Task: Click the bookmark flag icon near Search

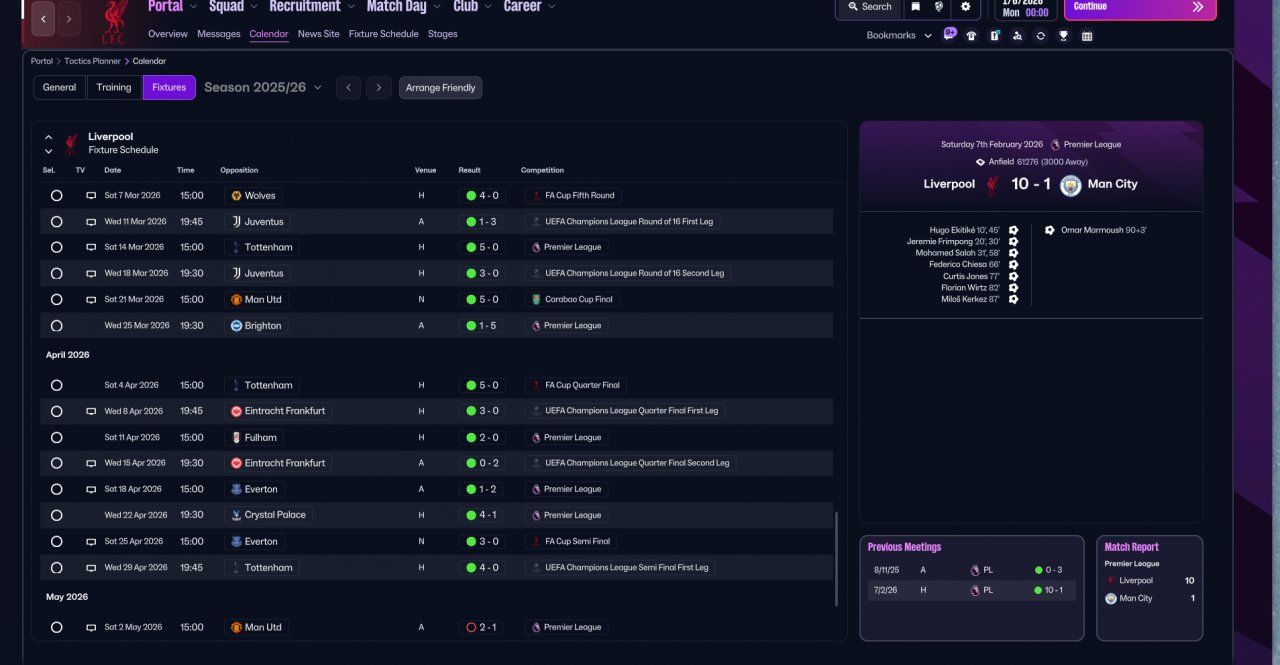Action: (915, 7)
